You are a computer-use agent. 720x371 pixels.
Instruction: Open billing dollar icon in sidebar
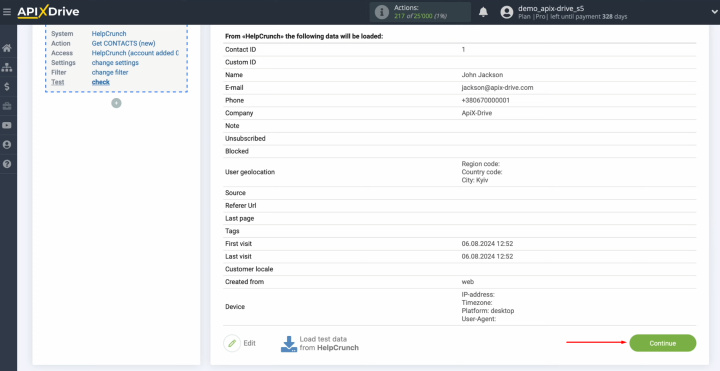pos(7,87)
